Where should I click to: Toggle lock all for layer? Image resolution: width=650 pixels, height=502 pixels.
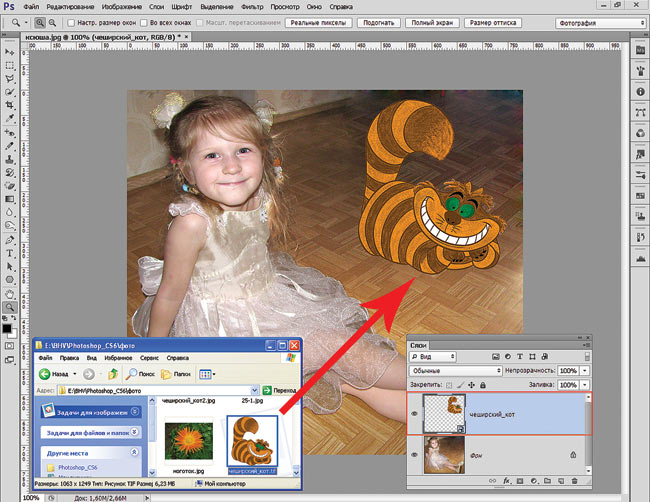(x=483, y=385)
